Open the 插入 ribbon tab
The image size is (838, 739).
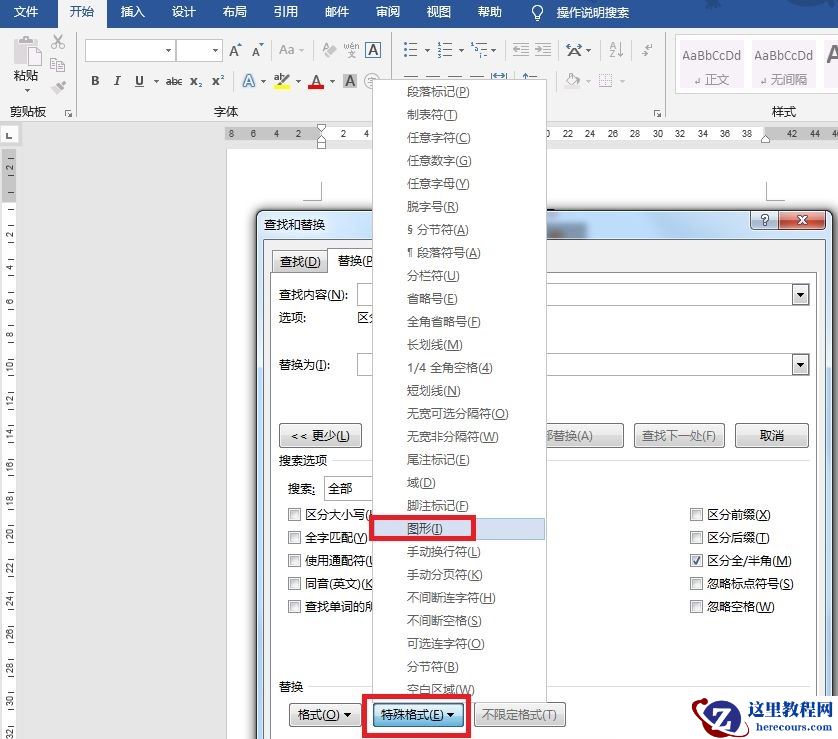click(132, 12)
